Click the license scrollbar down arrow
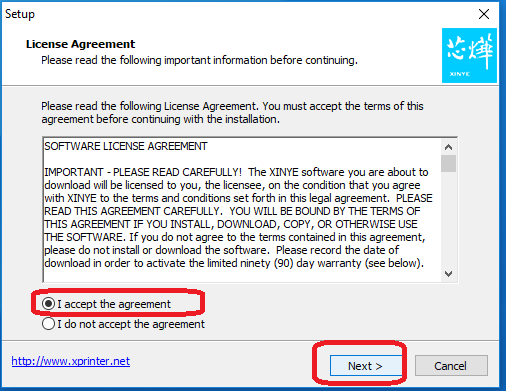This screenshot has height=391, width=506. 448,274
